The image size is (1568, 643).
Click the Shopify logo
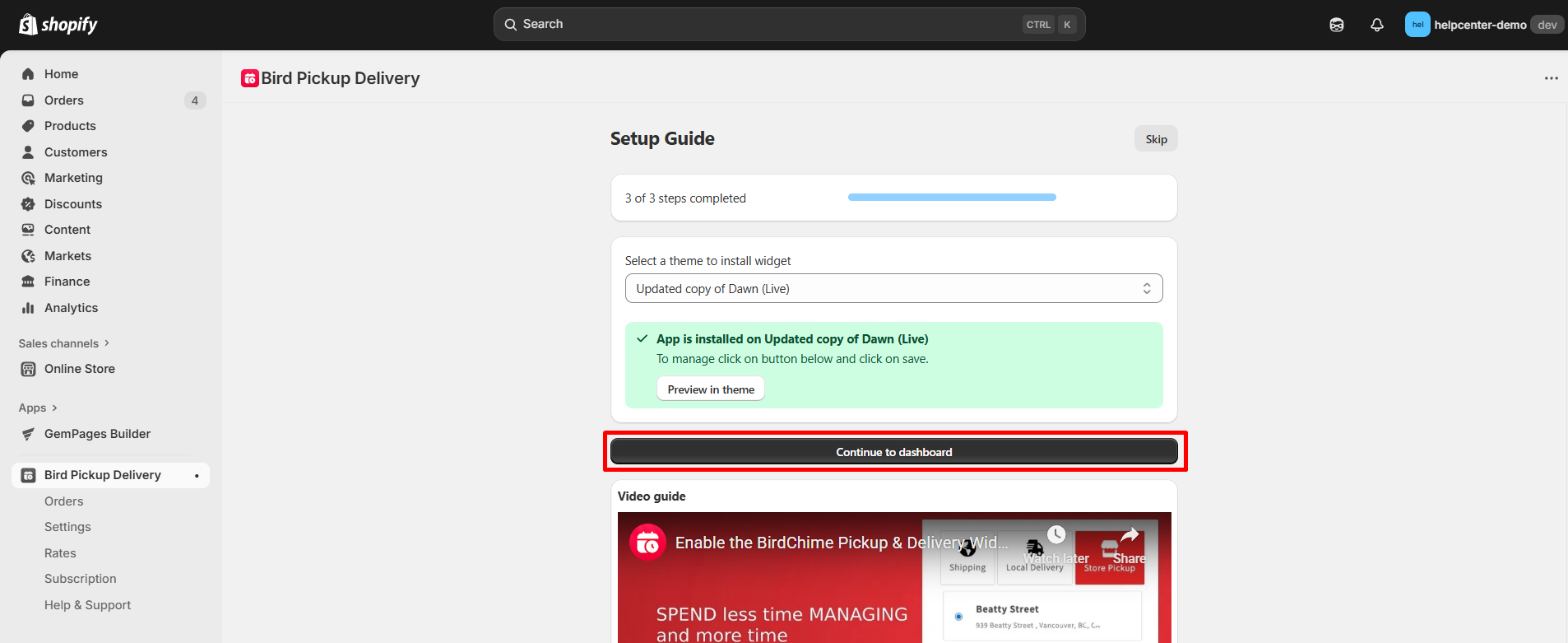tap(58, 25)
